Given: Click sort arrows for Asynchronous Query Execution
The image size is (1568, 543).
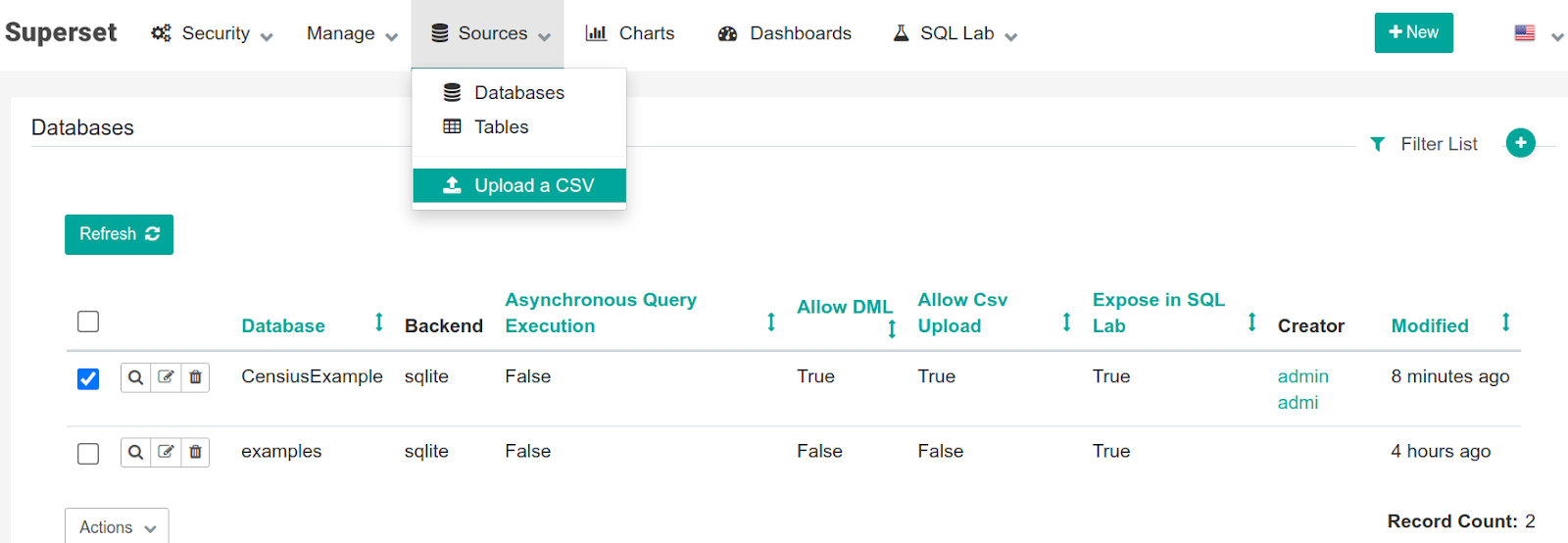Looking at the screenshot, I should [x=771, y=322].
